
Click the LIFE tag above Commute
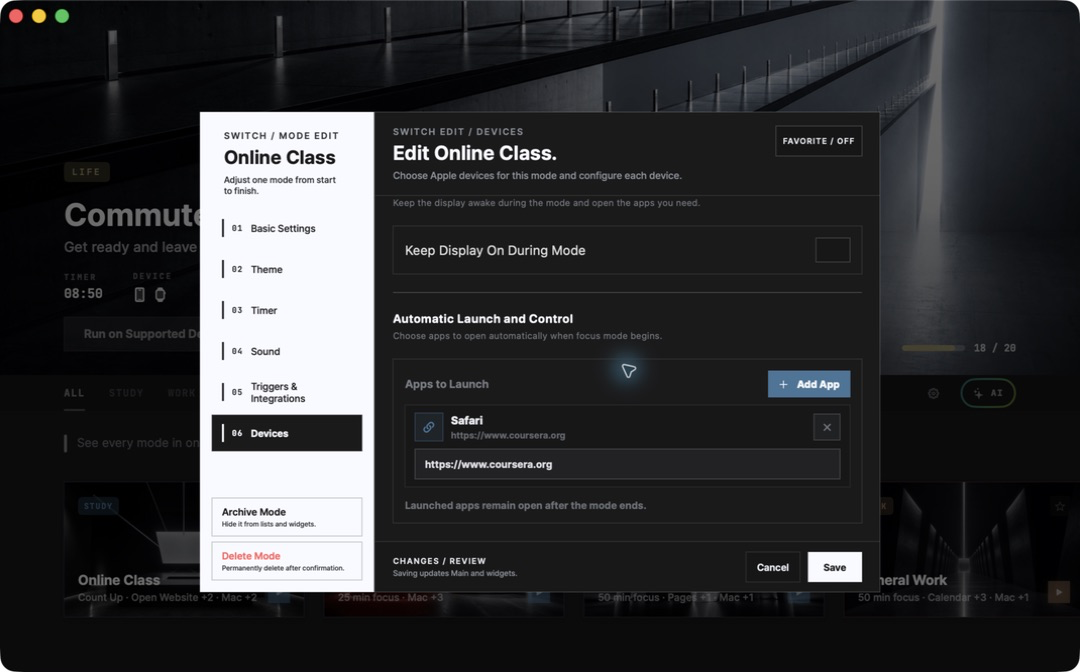[86, 171]
